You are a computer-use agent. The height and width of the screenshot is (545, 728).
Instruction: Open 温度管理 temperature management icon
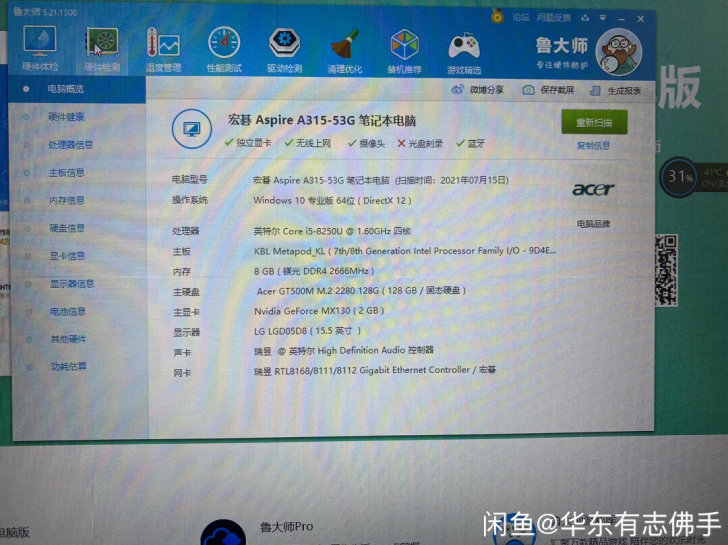163,49
